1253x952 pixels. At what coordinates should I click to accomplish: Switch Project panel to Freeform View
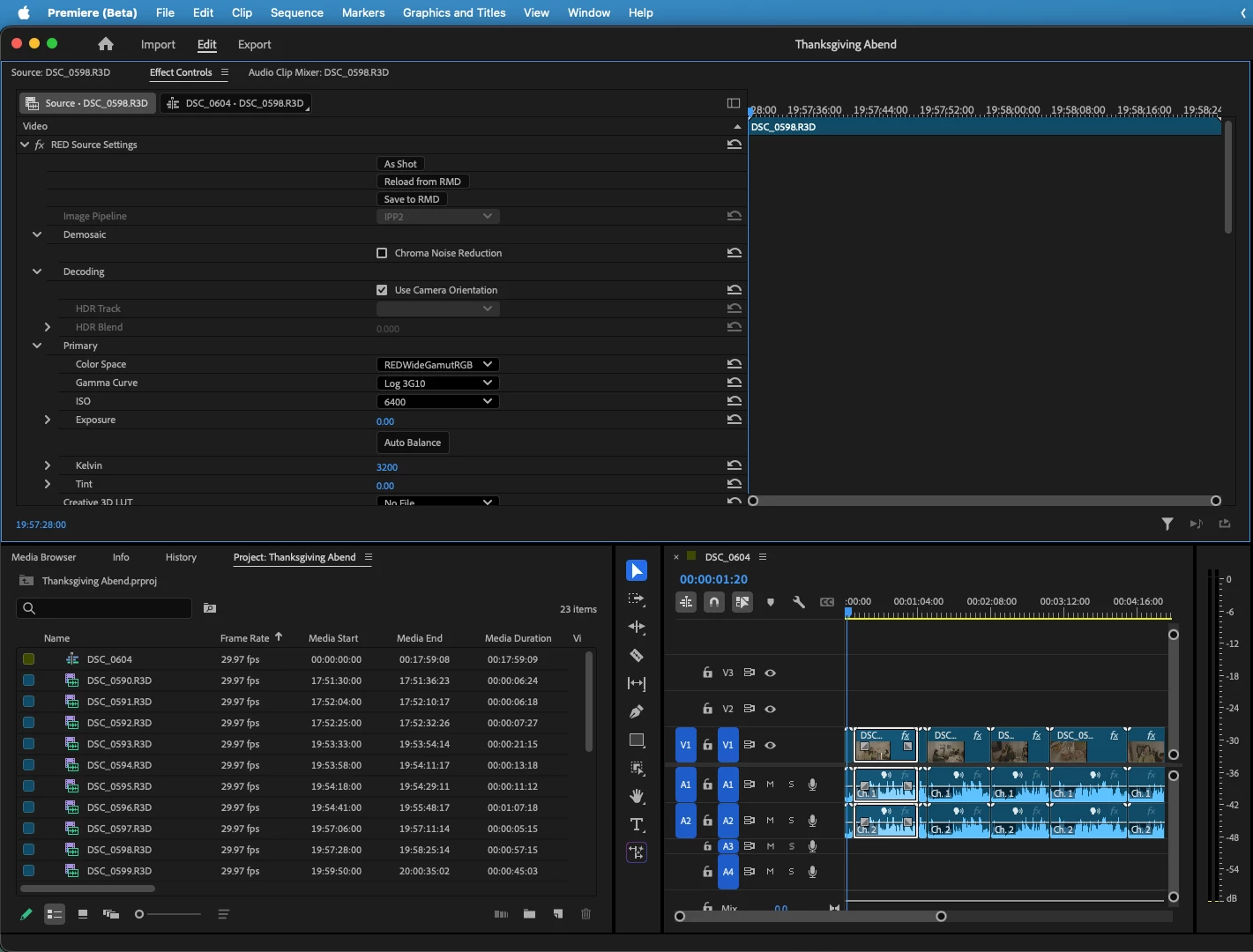click(111, 914)
